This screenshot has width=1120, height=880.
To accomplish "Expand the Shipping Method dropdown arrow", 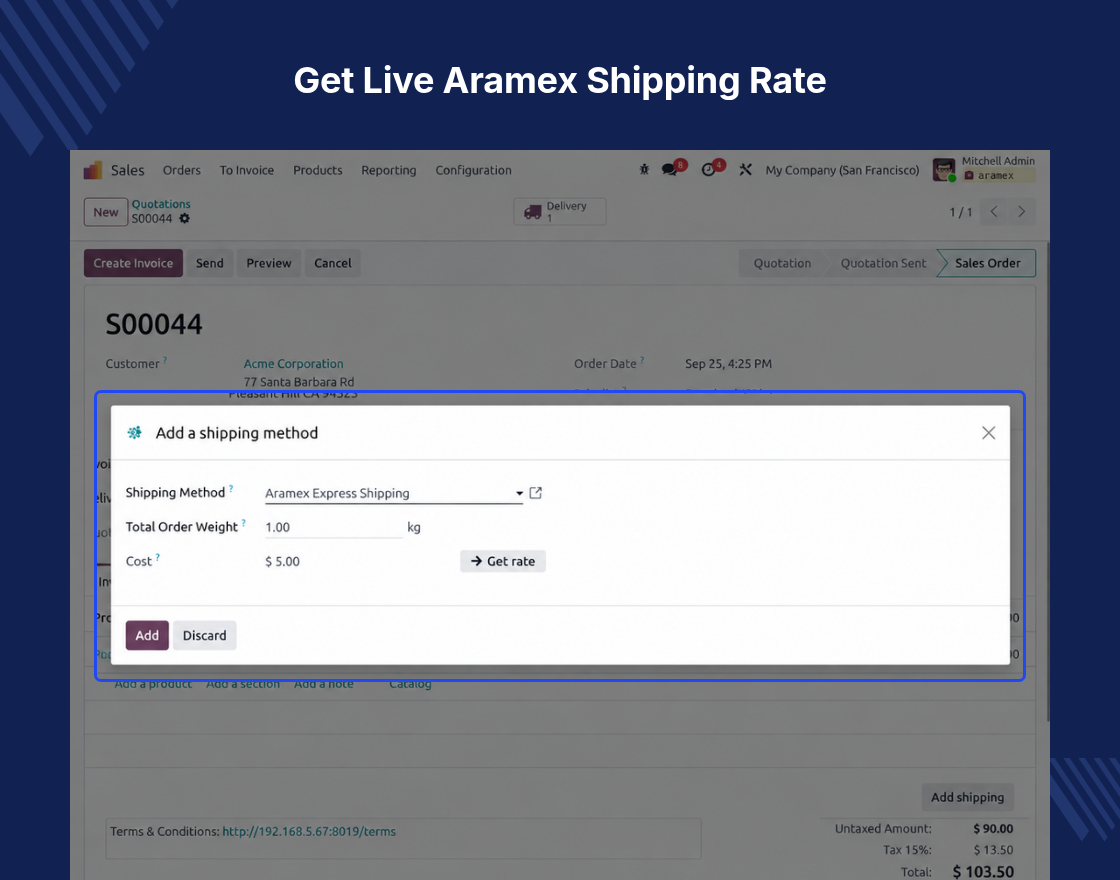I will [x=519, y=494].
